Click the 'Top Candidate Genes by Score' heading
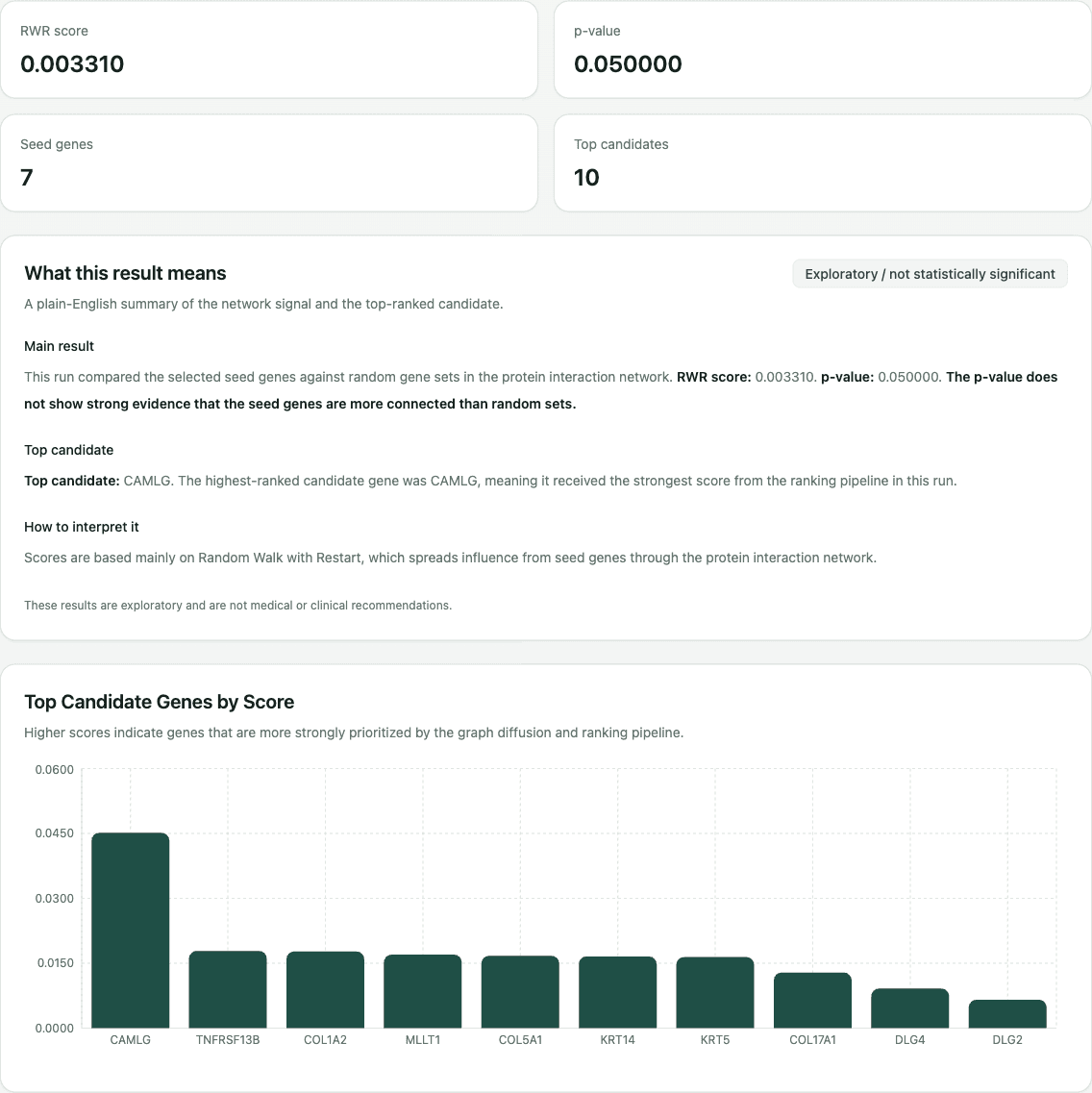 click(x=159, y=702)
